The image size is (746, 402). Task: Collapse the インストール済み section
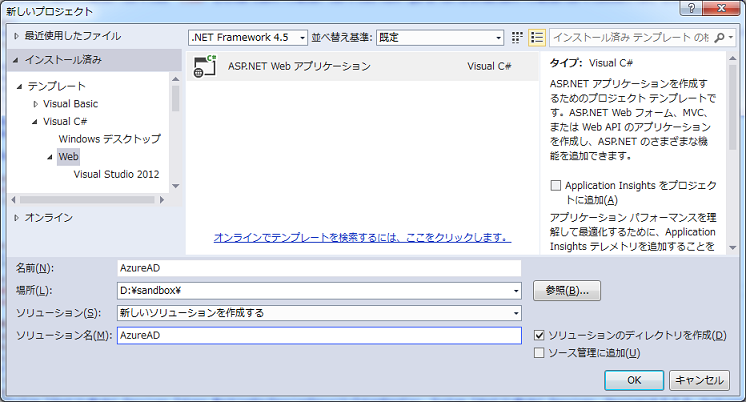point(16,60)
